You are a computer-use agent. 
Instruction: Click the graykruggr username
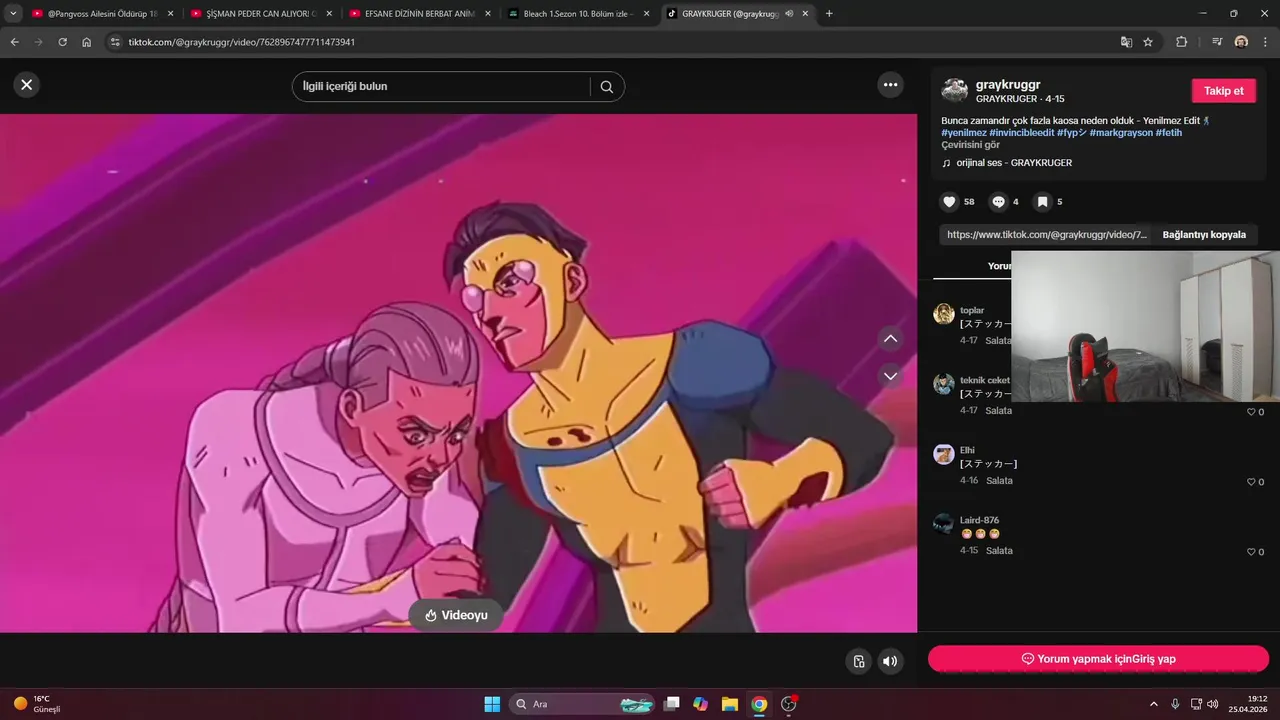(1008, 85)
